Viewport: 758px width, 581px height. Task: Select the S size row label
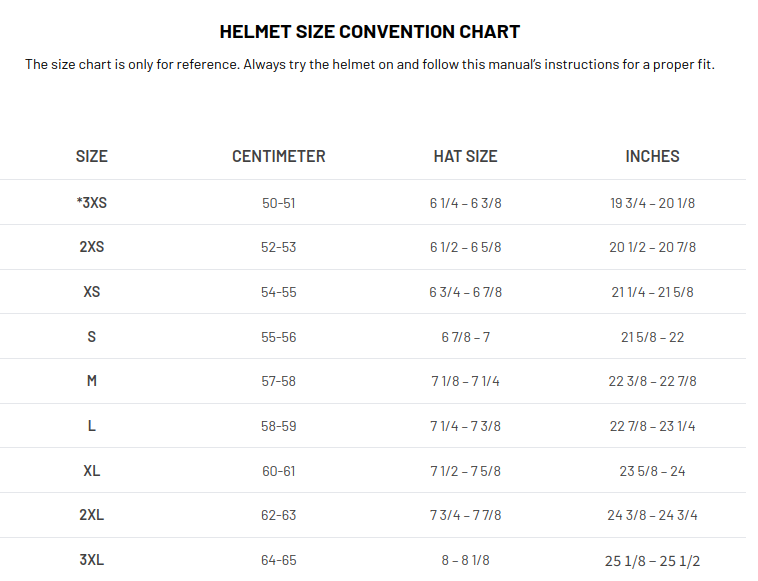point(91,337)
